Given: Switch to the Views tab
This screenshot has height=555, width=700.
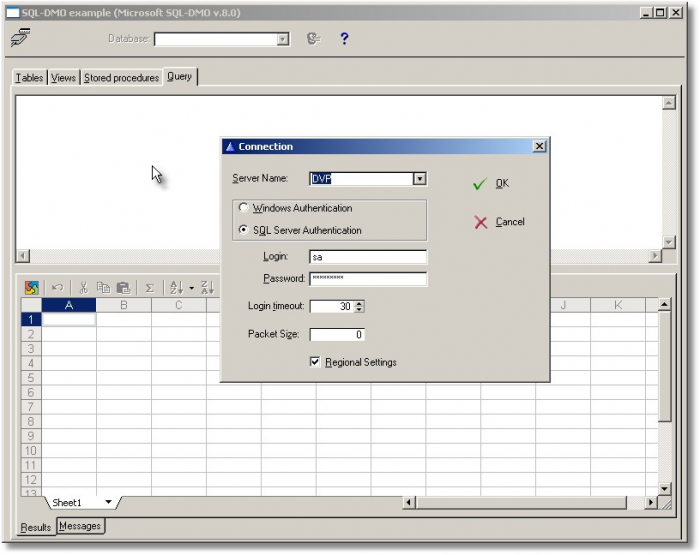Looking at the screenshot, I should click(x=63, y=78).
